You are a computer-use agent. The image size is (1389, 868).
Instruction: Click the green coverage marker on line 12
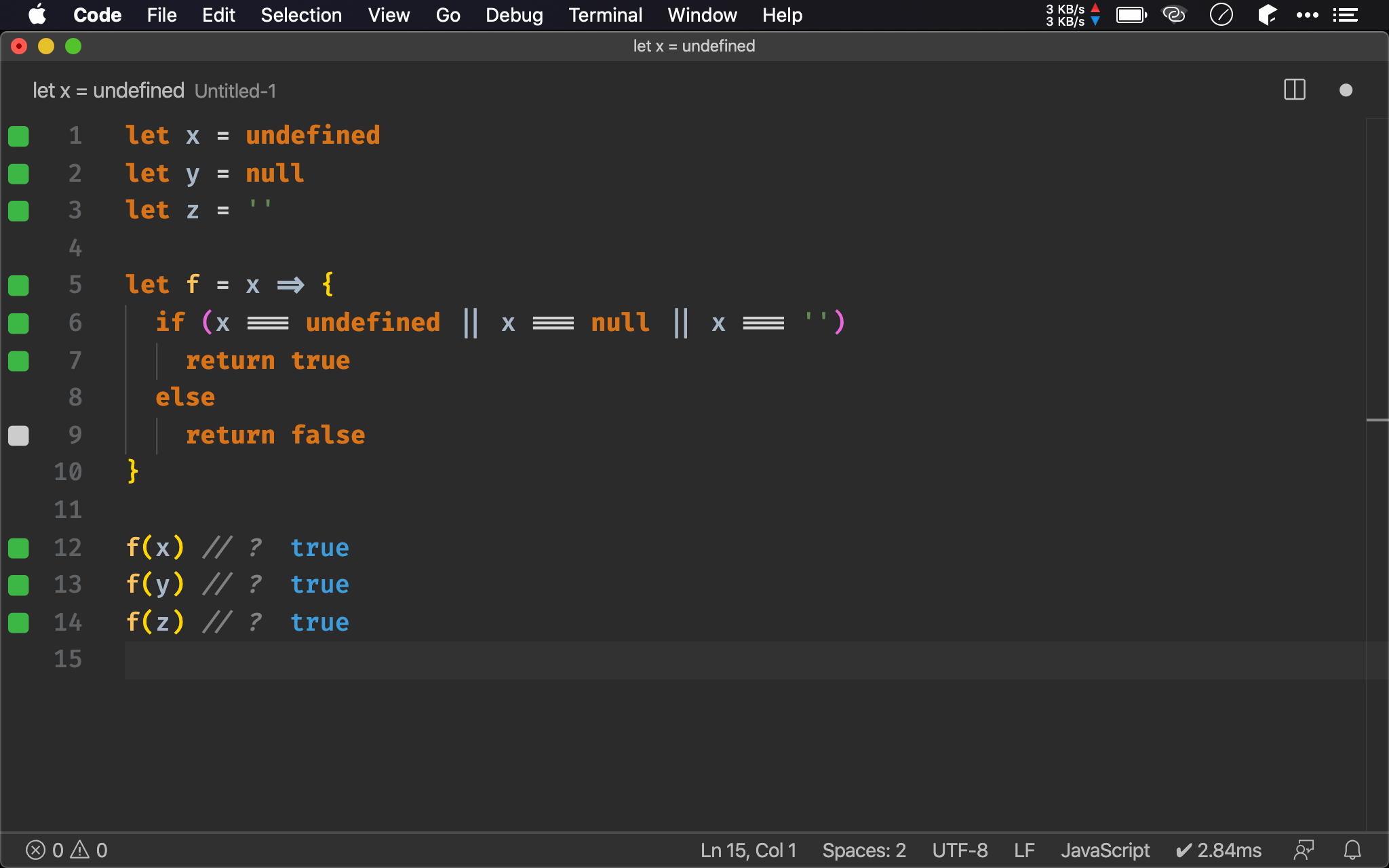click(18, 548)
